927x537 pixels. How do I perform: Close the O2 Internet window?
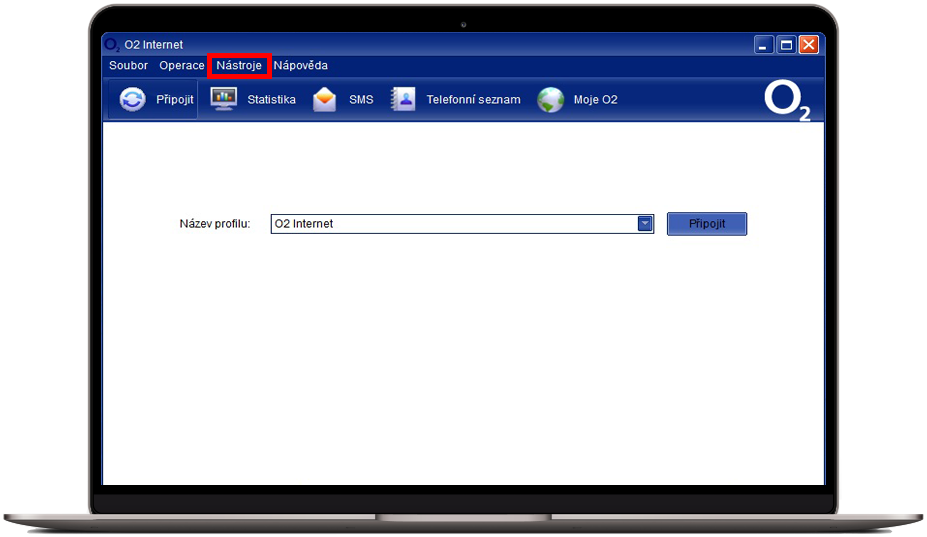pos(809,45)
